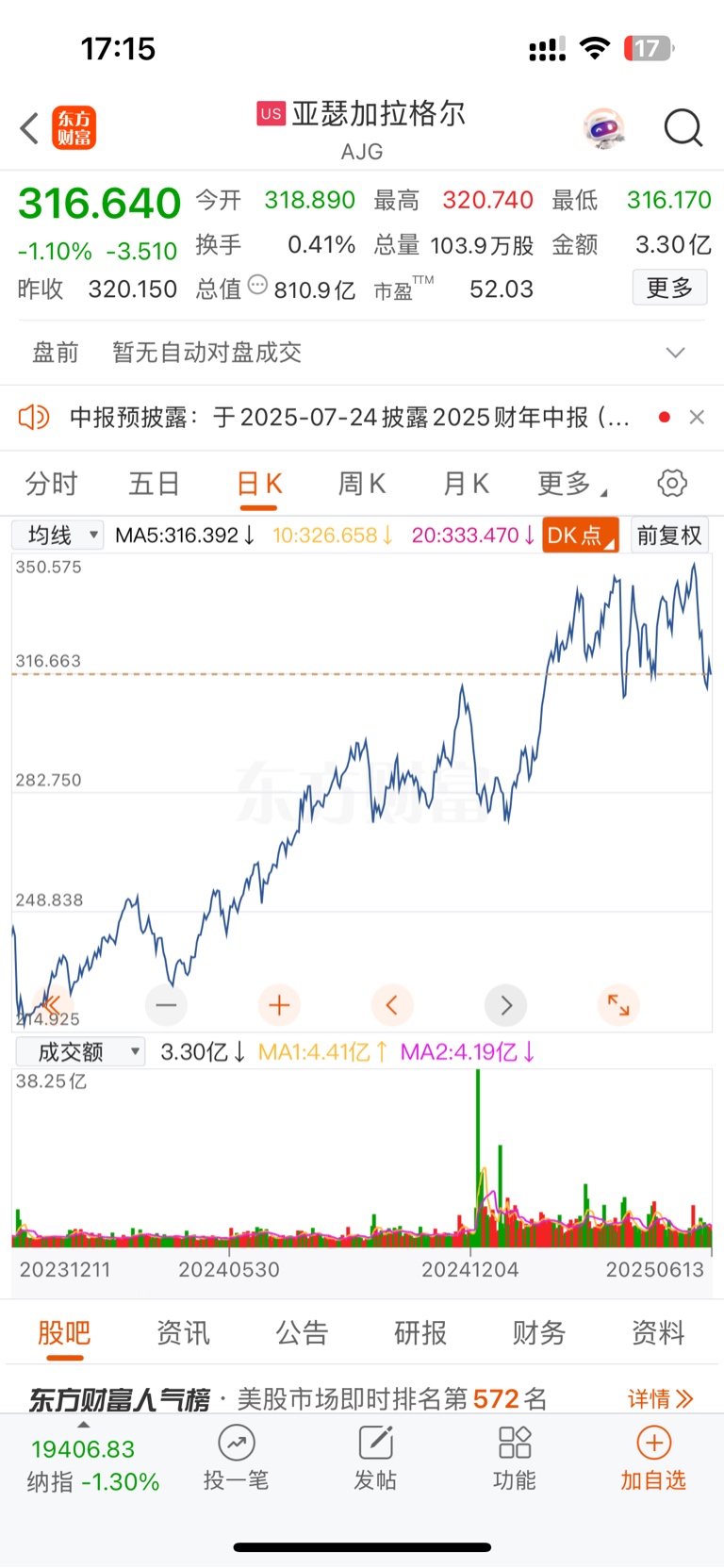Tap the price 316.640
The image size is (724, 1568).
pos(99,203)
